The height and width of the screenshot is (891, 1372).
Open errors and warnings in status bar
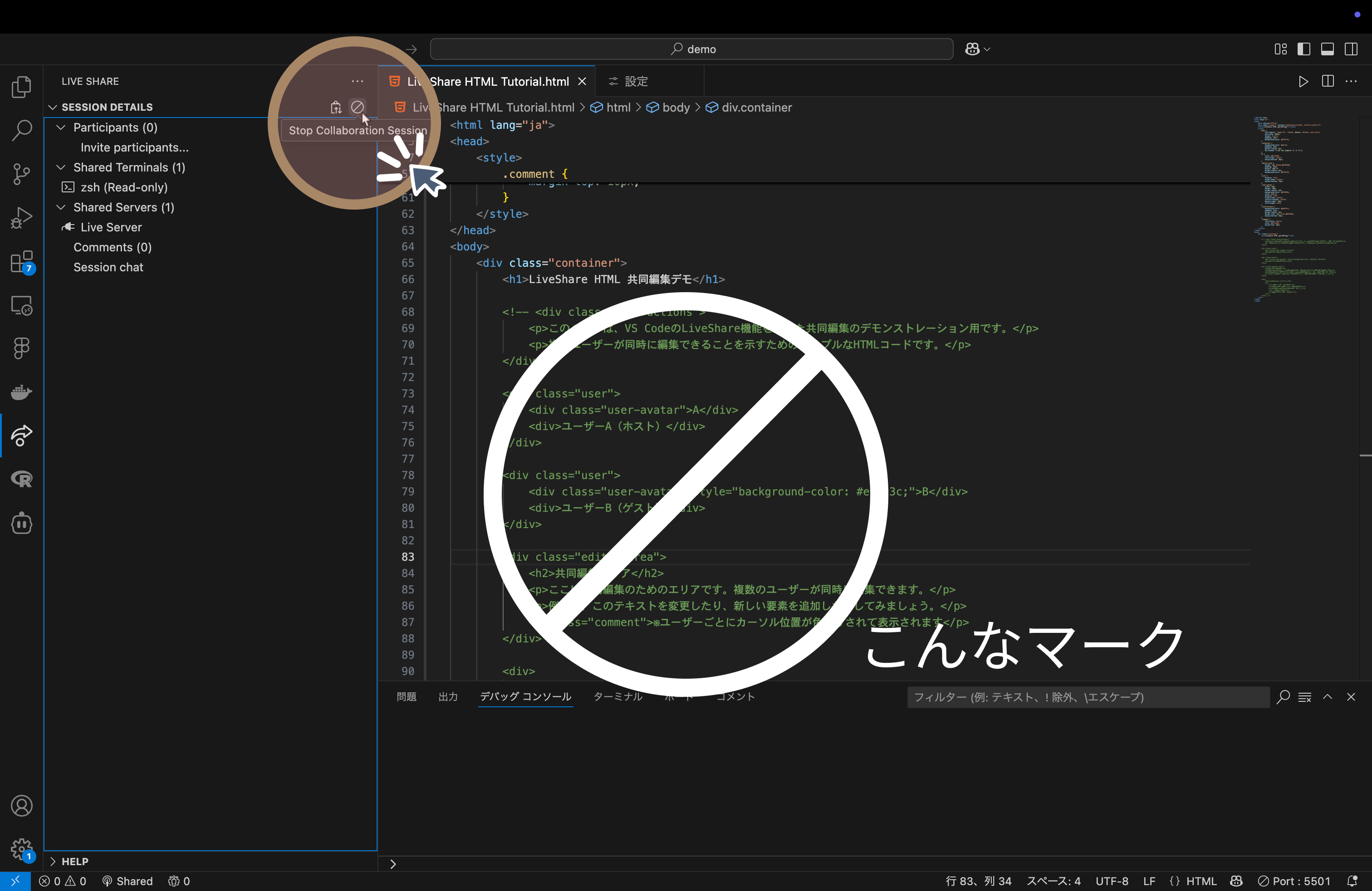point(63,881)
